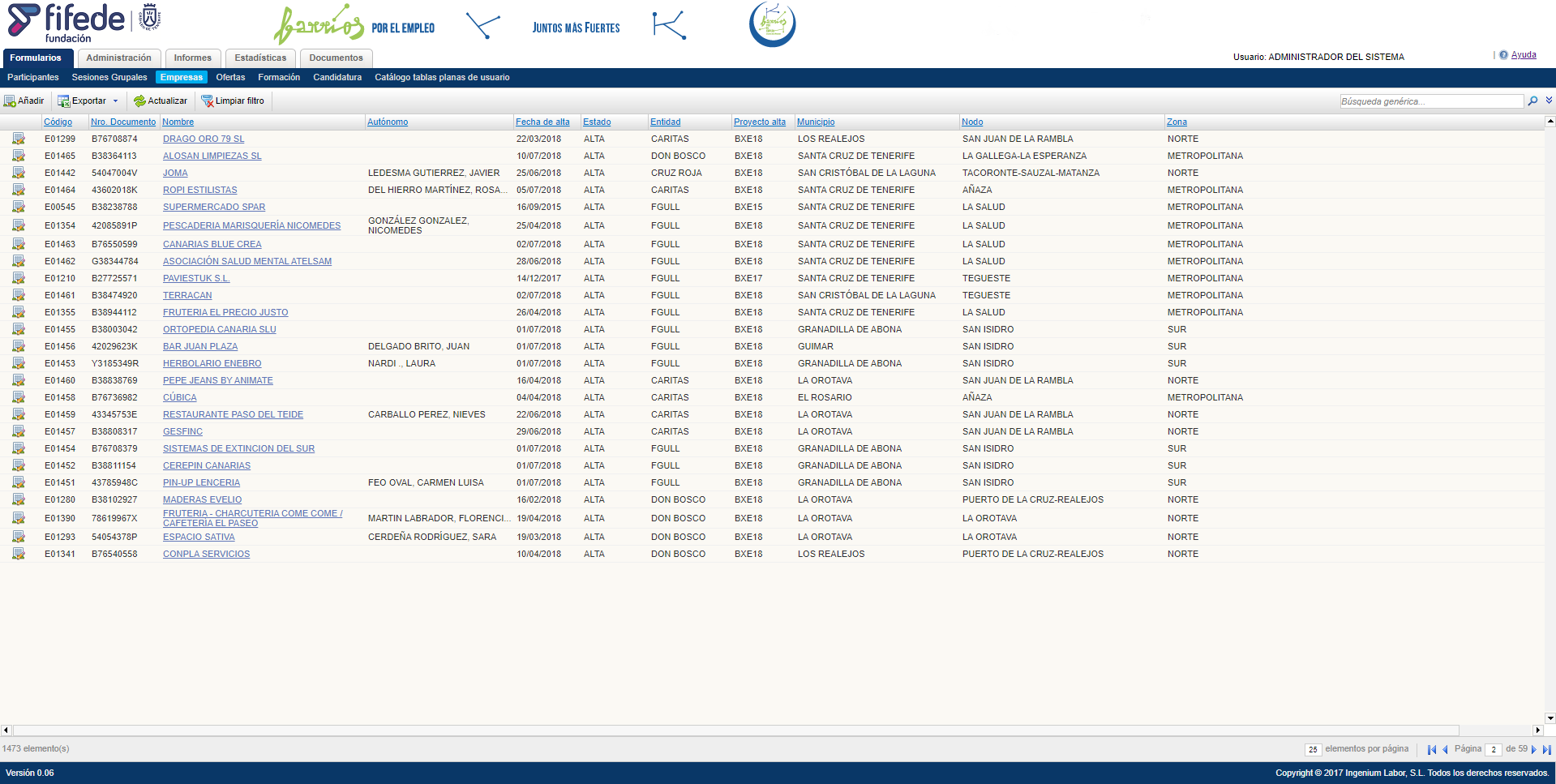Open the SISTEMAS DE EXTINCION DEL SUR link
This screenshot has width=1556, height=784.
pyautogui.click(x=239, y=448)
